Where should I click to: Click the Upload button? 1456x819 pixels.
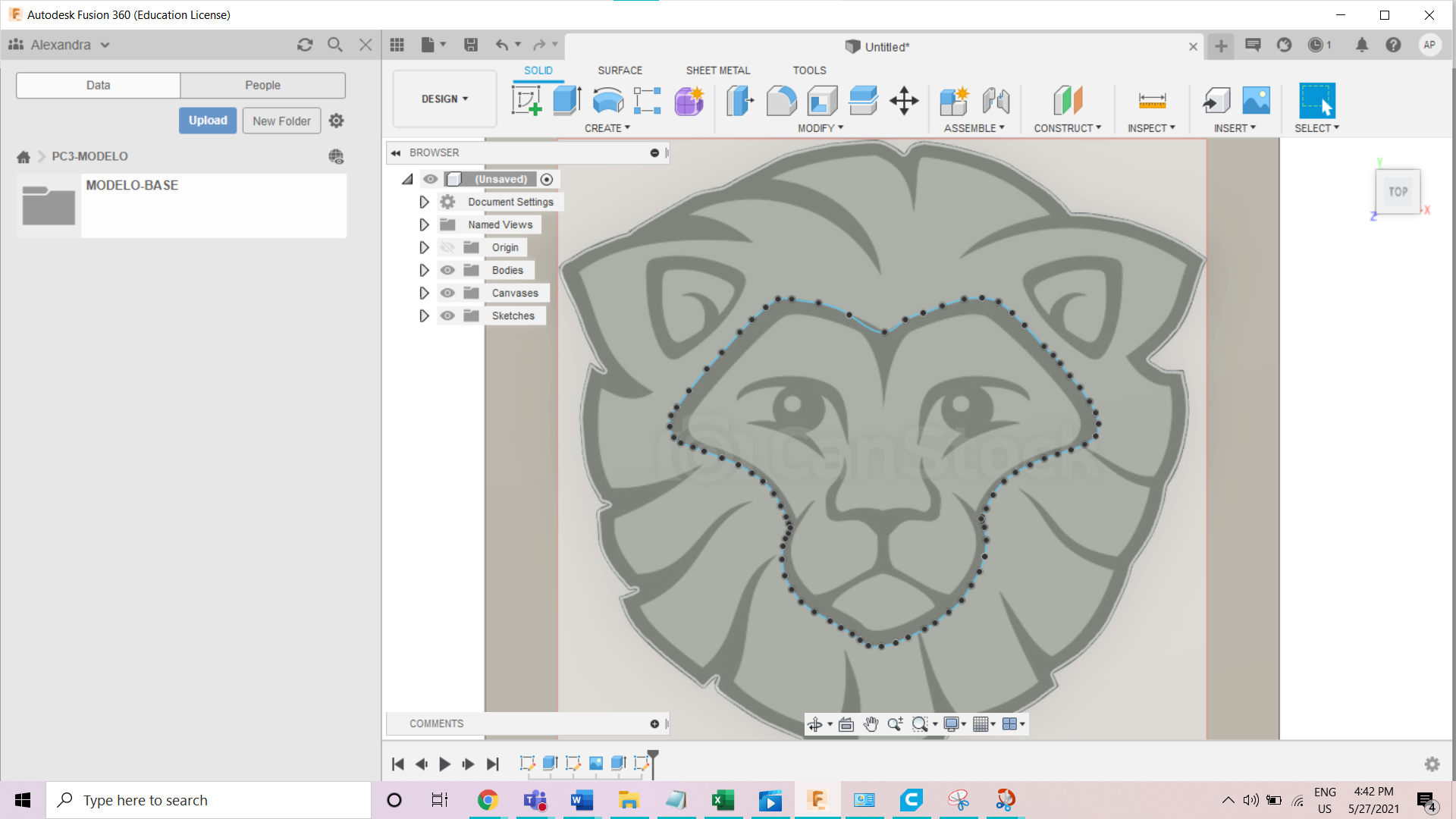[x=208, y=121]
